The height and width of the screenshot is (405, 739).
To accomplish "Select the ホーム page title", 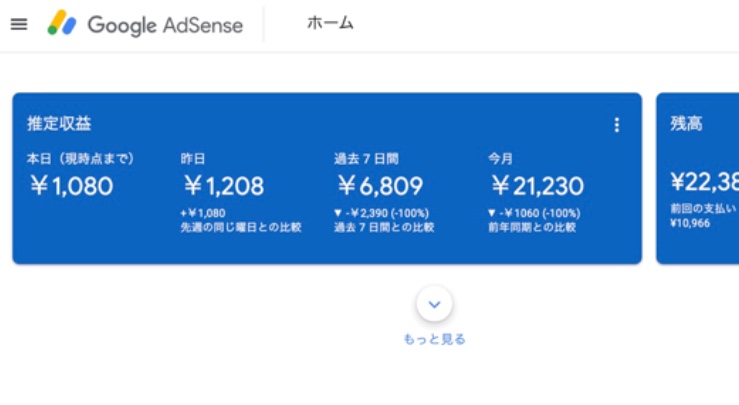I will tap(330, 23).
